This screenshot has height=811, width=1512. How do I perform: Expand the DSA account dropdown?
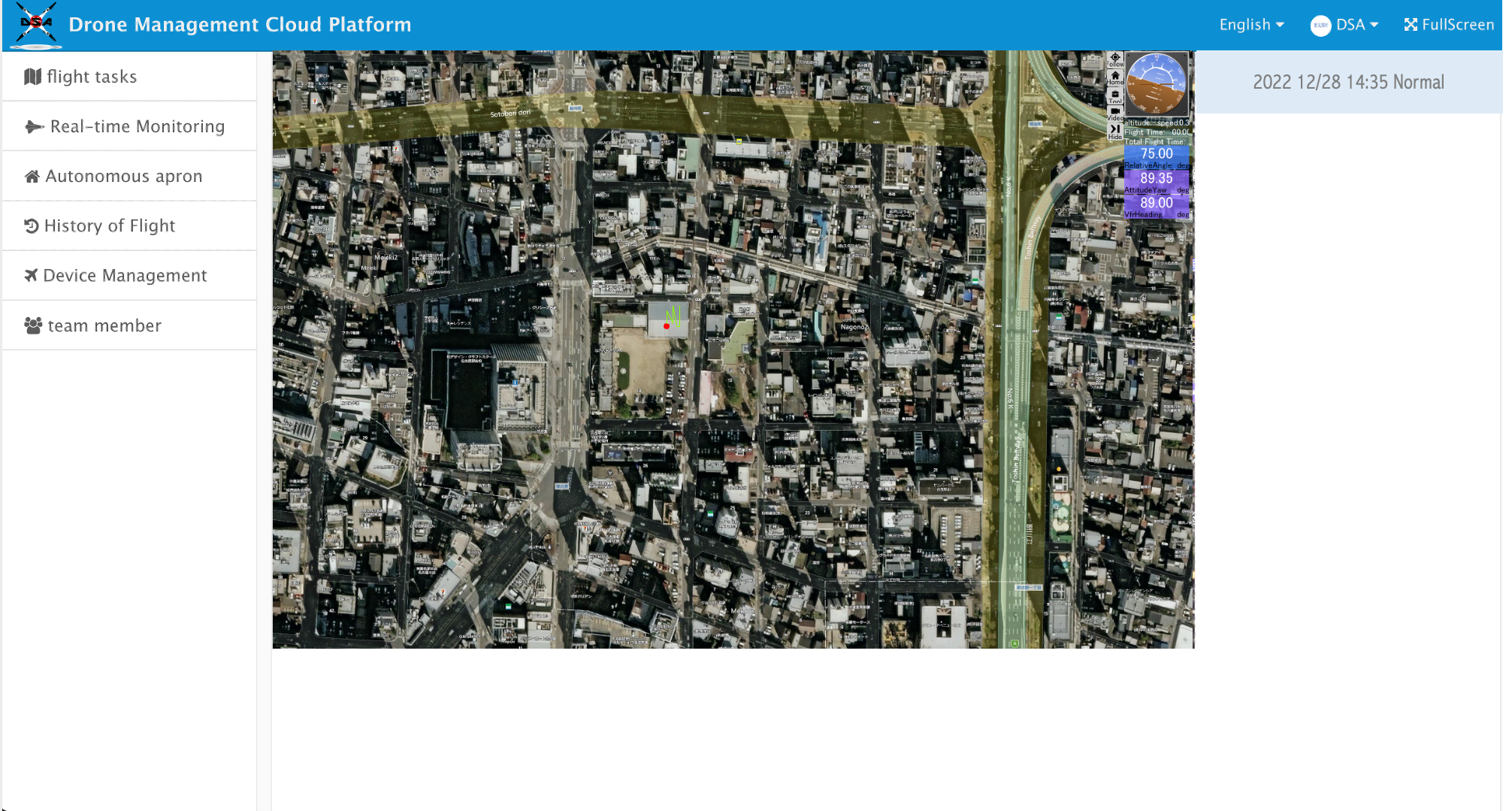click(1356, 25)
